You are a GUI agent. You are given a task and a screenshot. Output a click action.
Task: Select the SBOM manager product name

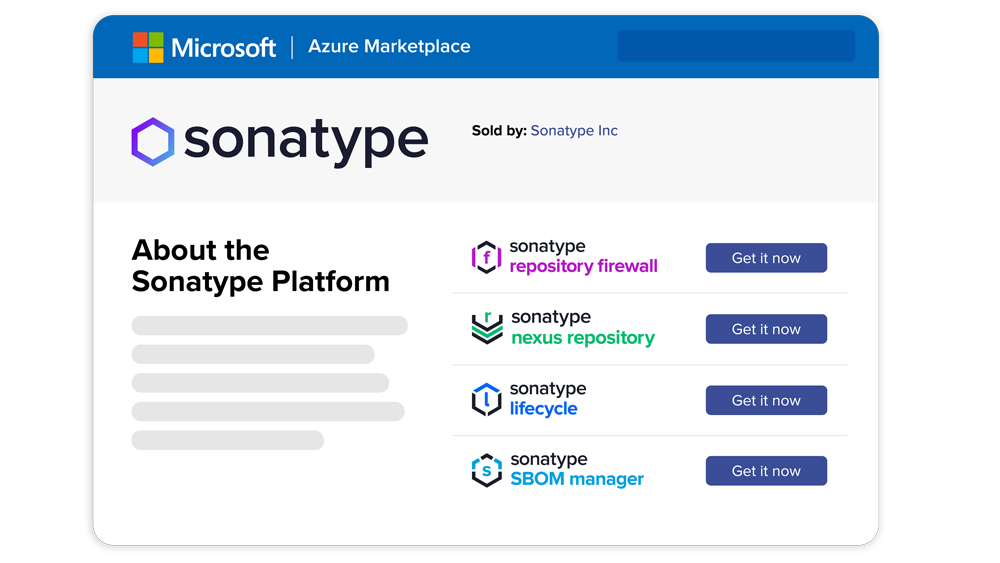click(x=577, y=480)
